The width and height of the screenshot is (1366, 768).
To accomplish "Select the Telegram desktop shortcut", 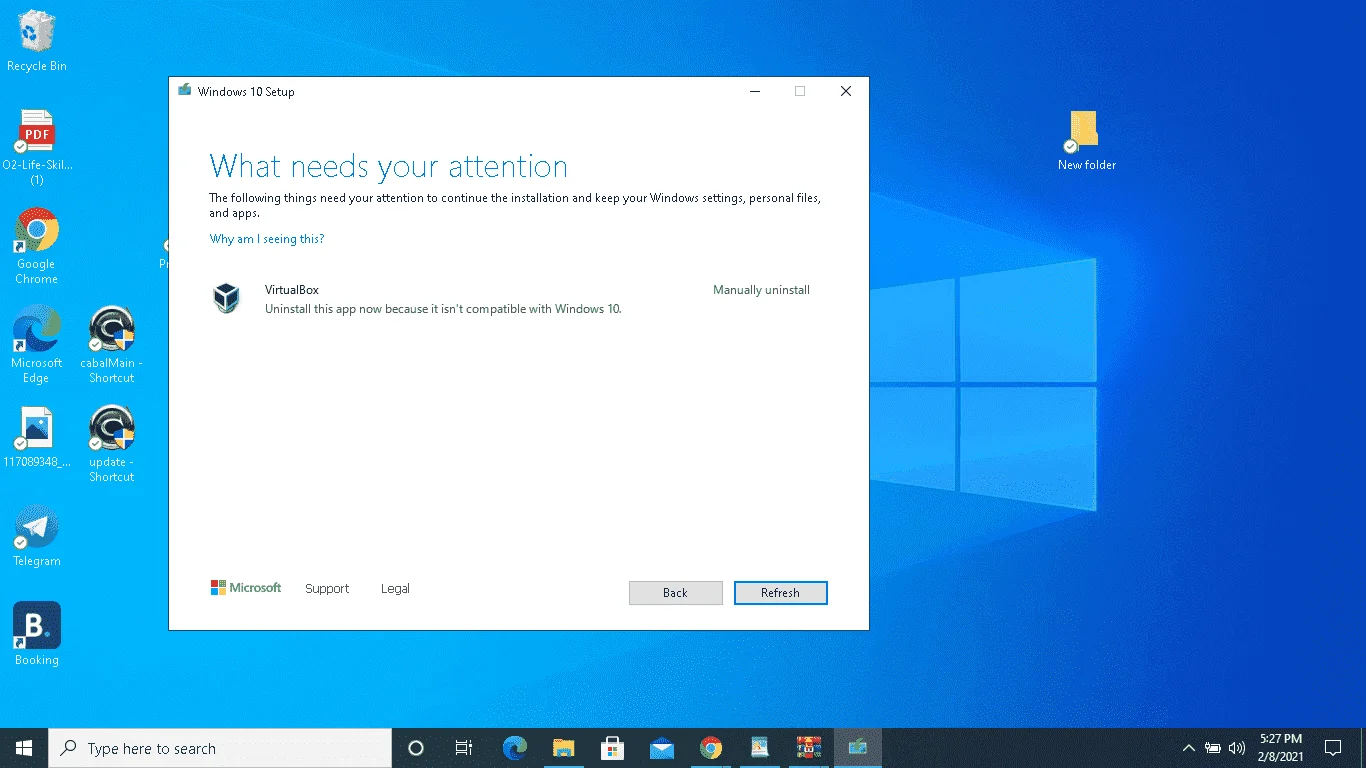I will point(37,536).
